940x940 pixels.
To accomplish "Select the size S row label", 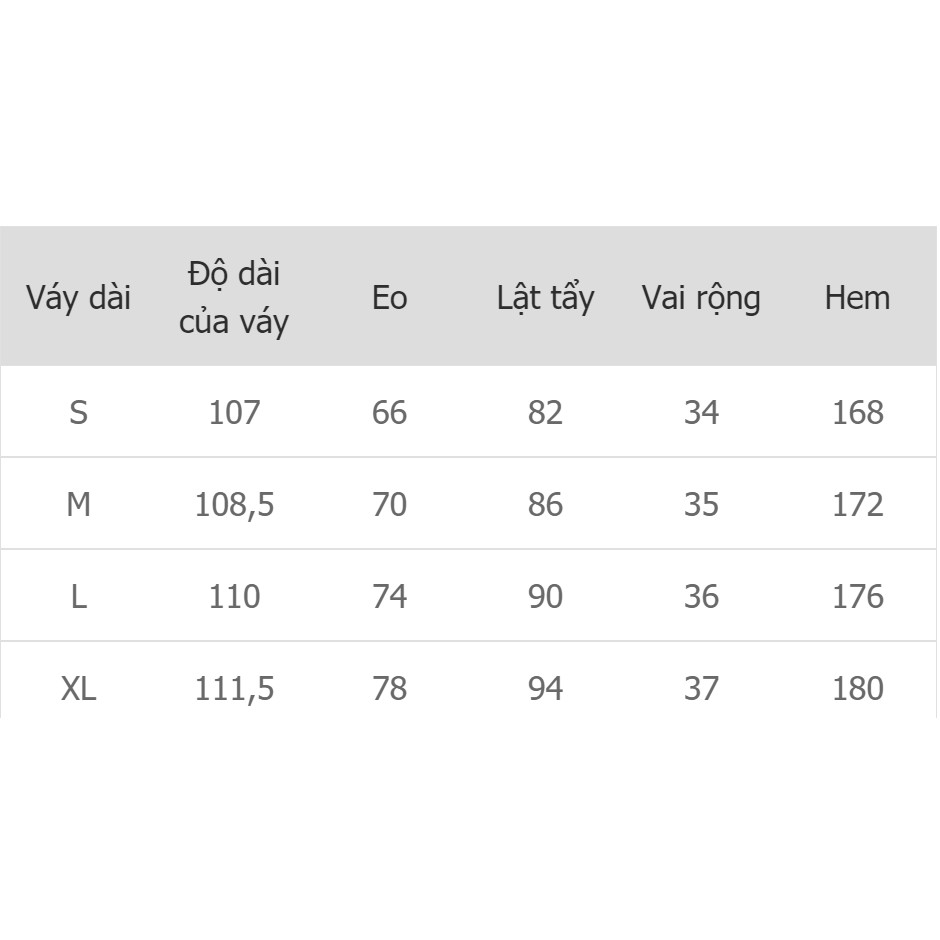I will point(79,413).
